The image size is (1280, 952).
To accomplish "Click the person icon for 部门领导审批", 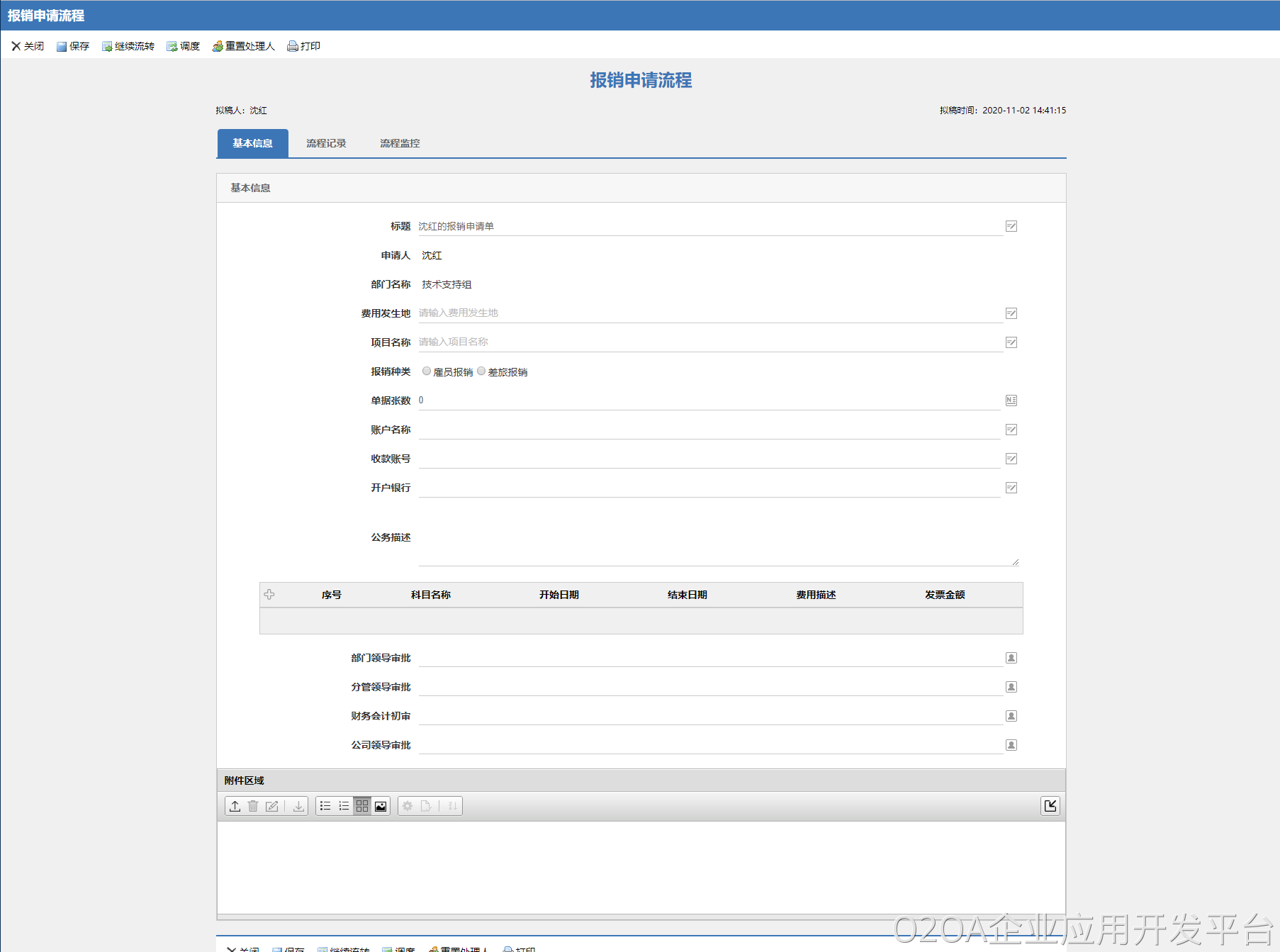I will (1011, 658).
